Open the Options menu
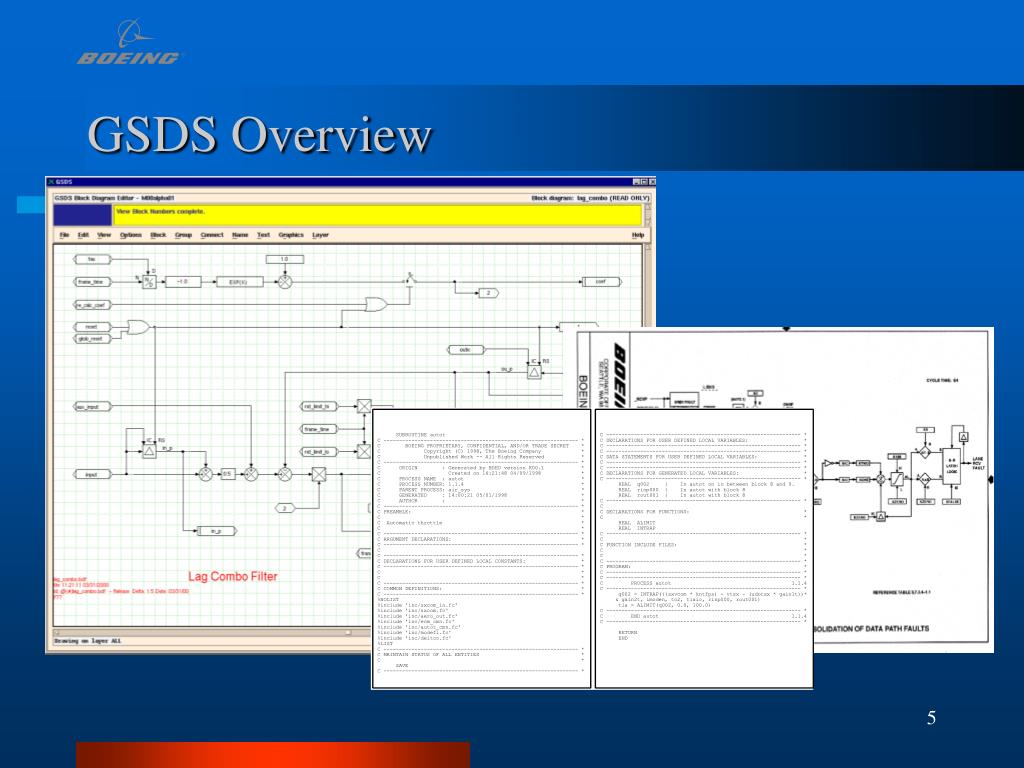1024x768 pixels. click(131, 235)
